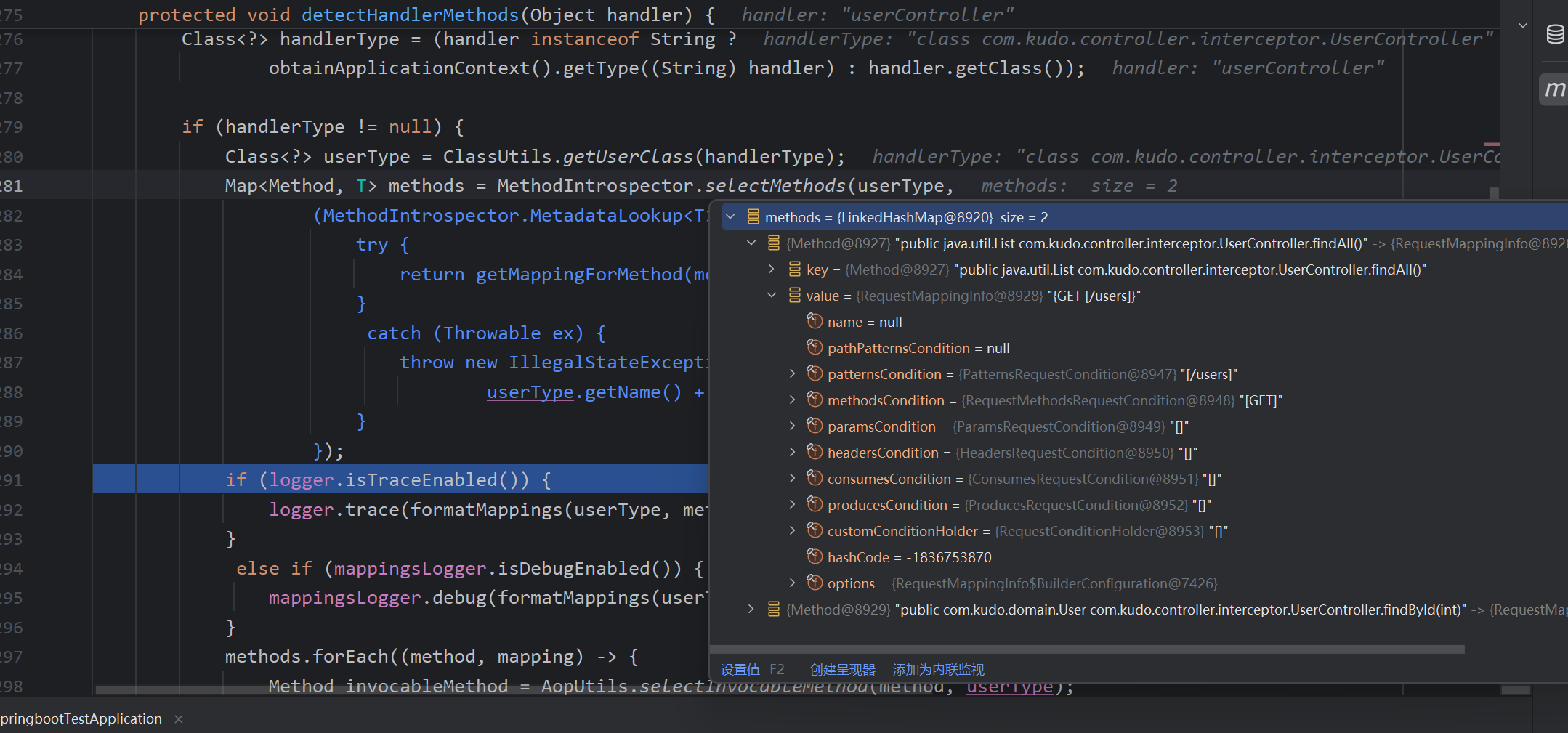Collapse the methods LinkedHashMap root node
Viewport: 1568px width, 733px height.
pos(731,216)
